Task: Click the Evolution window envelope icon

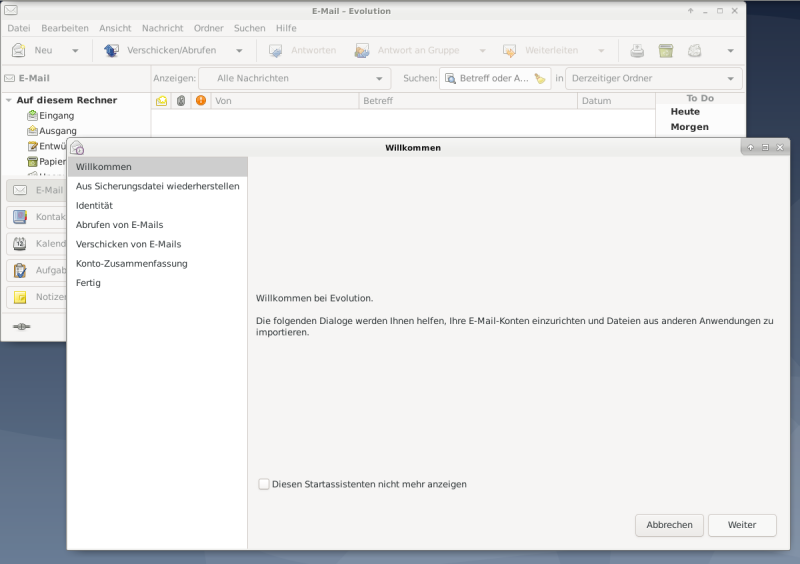Action: pyautogui.click(x=11, y=10)
